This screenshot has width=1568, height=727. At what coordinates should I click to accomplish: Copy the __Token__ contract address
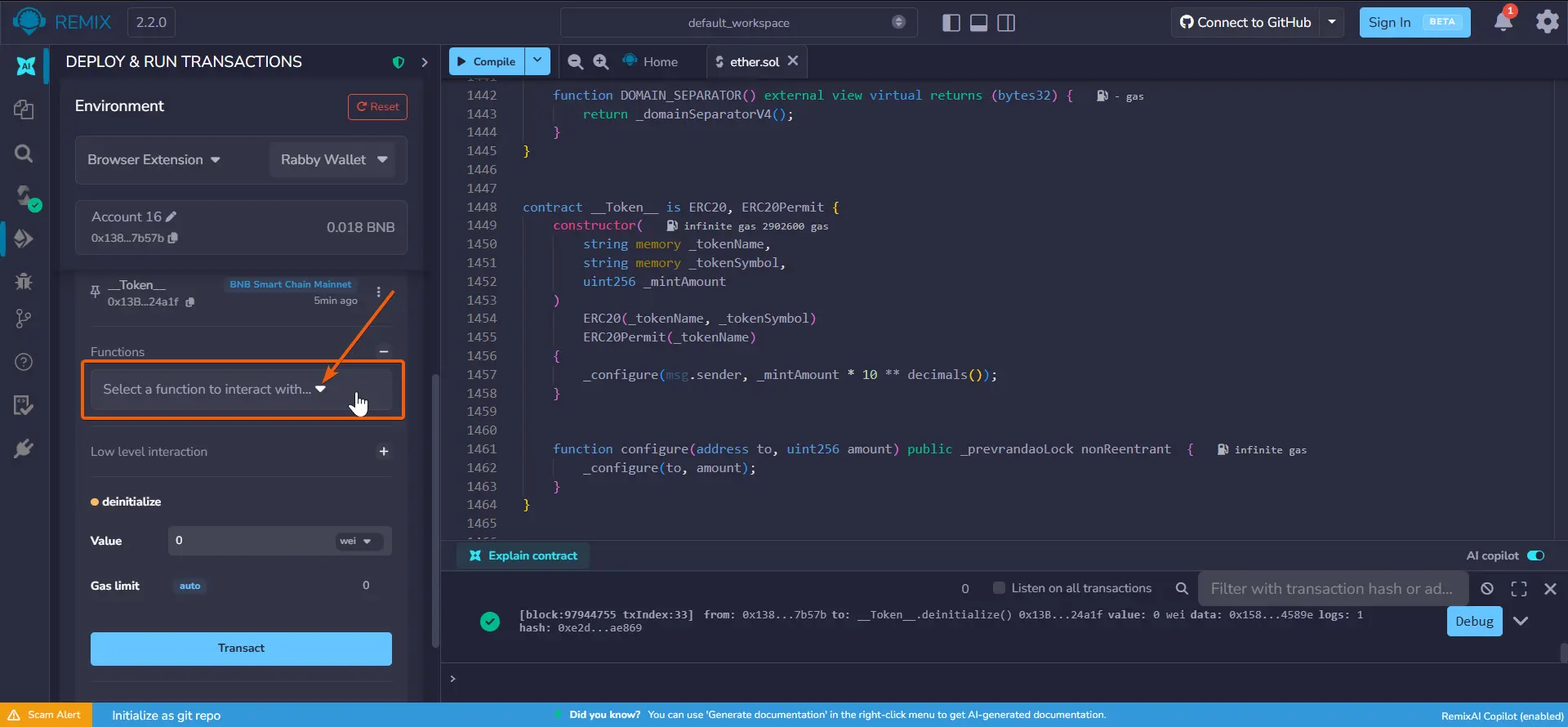189,302
